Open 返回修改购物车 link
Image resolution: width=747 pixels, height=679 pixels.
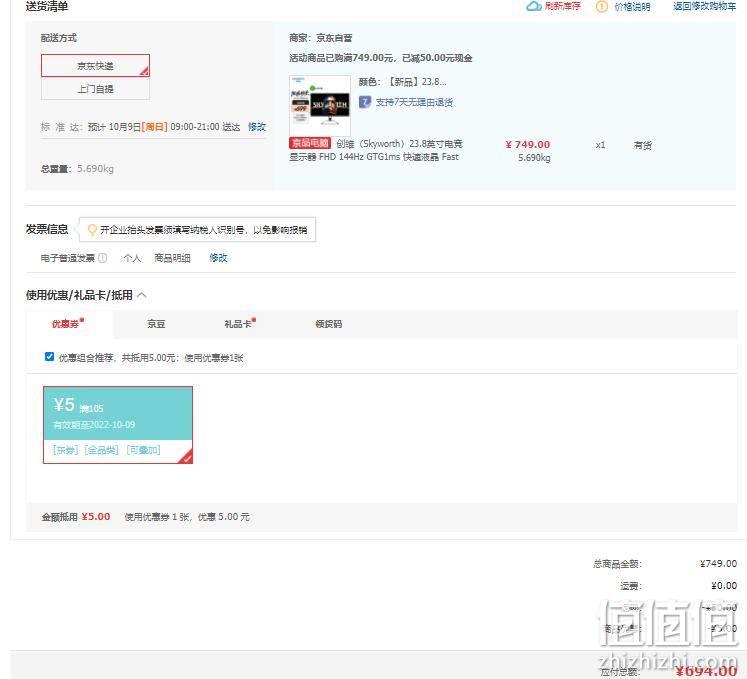(704, 6)
